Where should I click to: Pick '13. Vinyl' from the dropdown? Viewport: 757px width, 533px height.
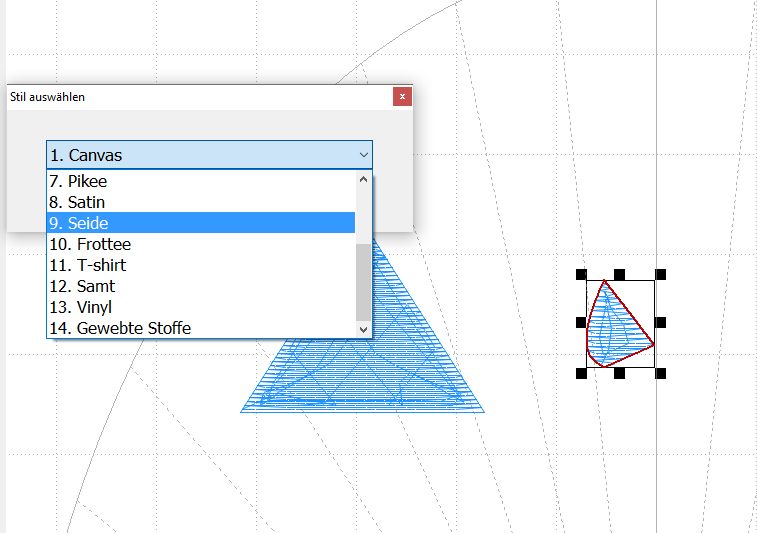[x=201, y=307]
